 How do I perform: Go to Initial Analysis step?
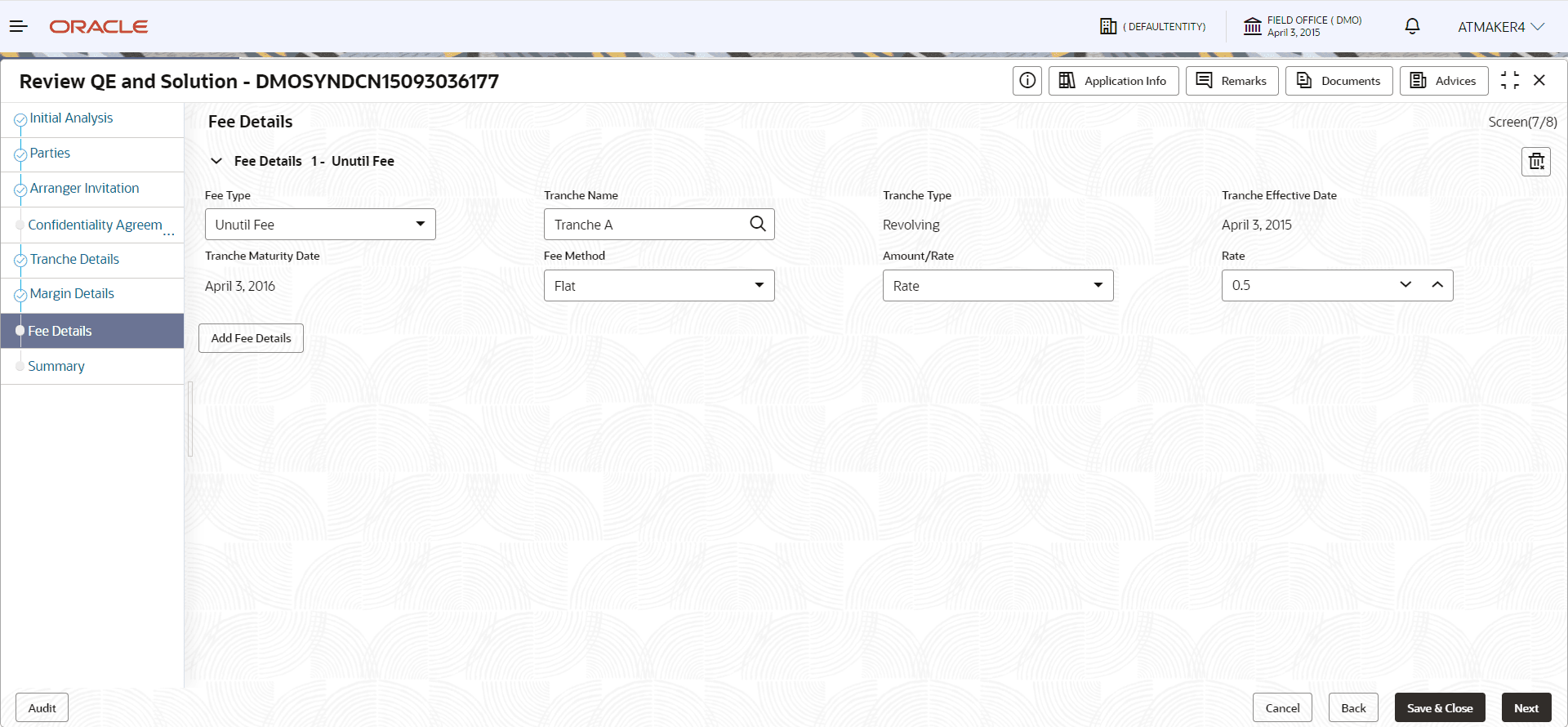[71, 118]
